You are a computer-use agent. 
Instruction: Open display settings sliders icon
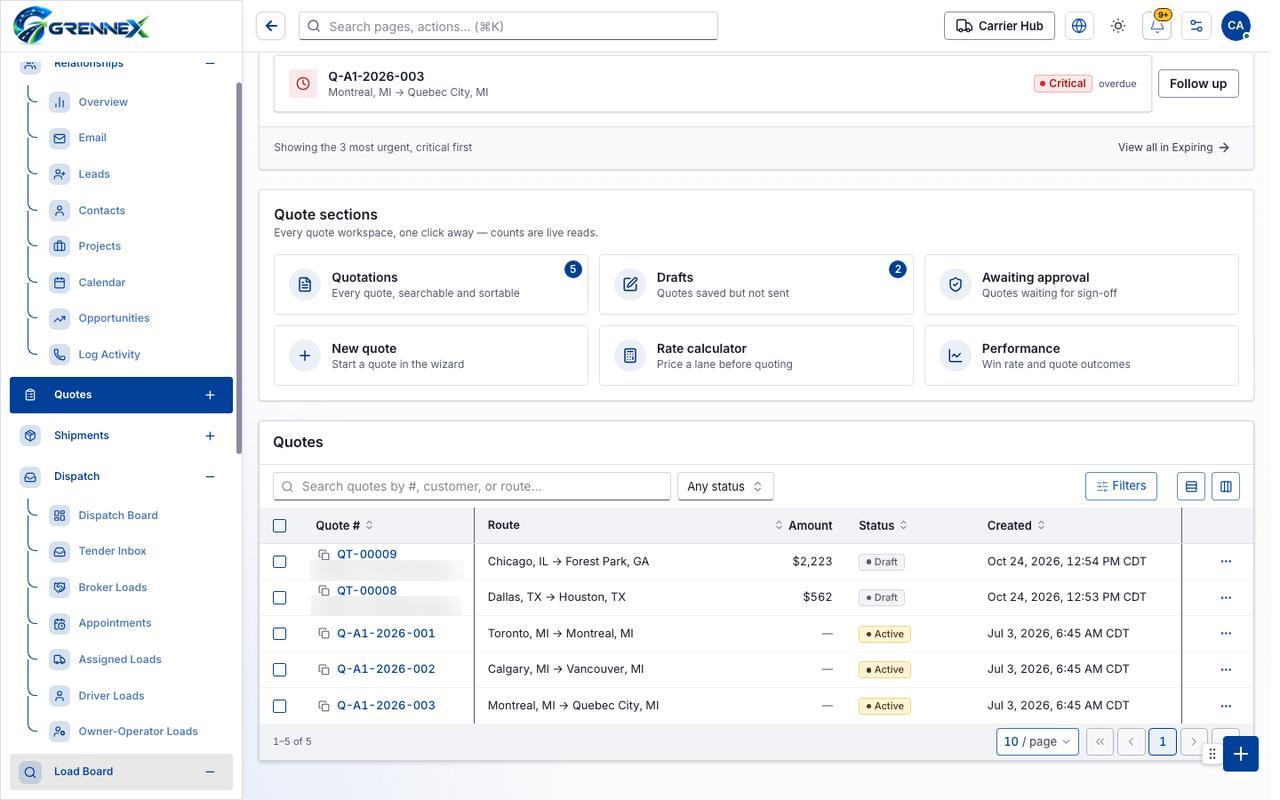point(1196,26)
